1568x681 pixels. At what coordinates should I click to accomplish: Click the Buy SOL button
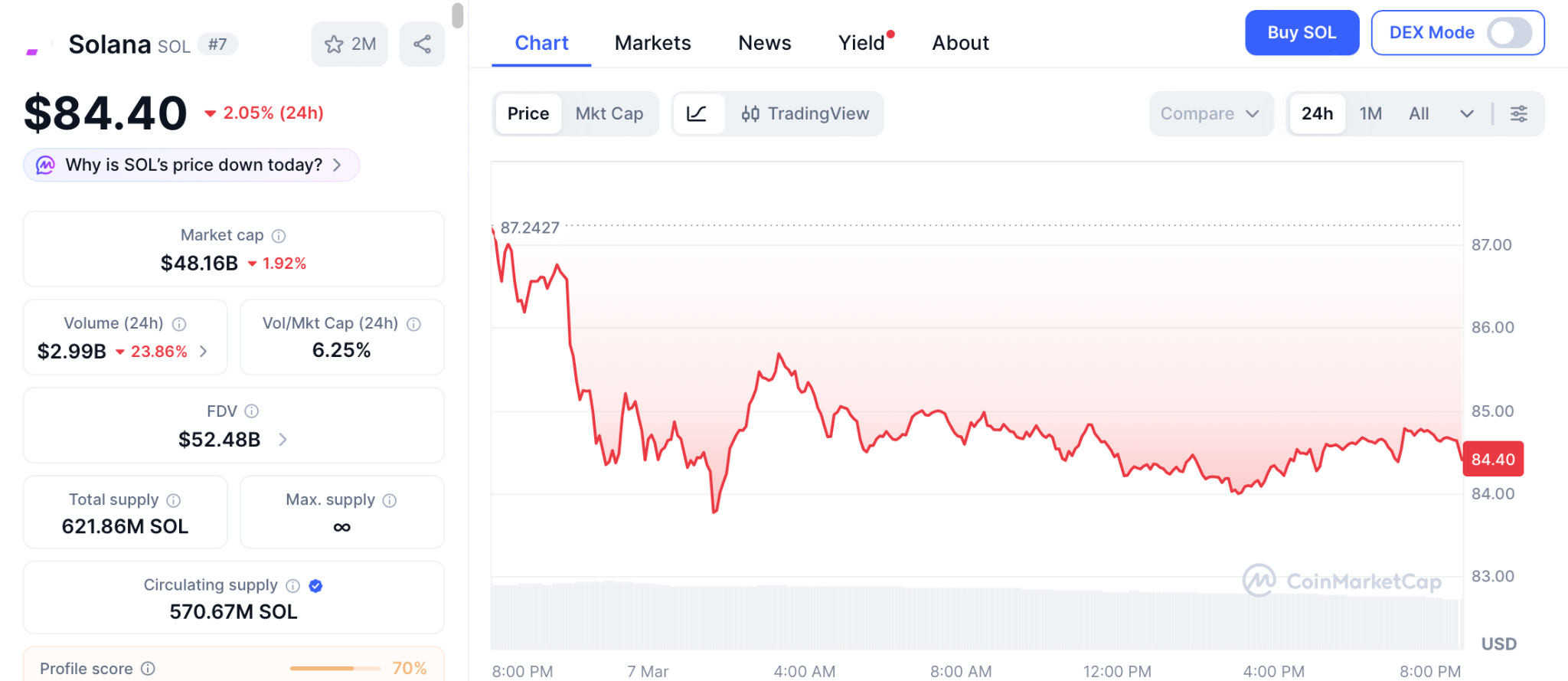(x=1301, y=33)
